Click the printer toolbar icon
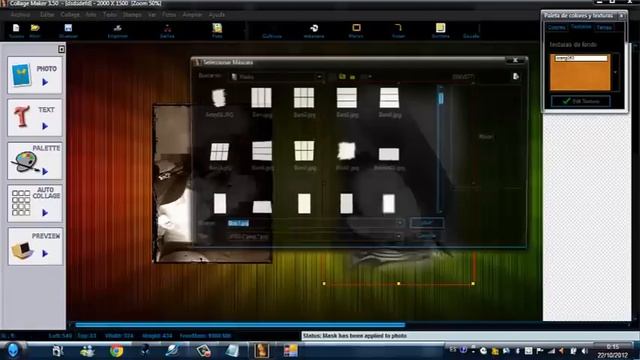This screenshot has height=360, width=640. click(118, 28)
